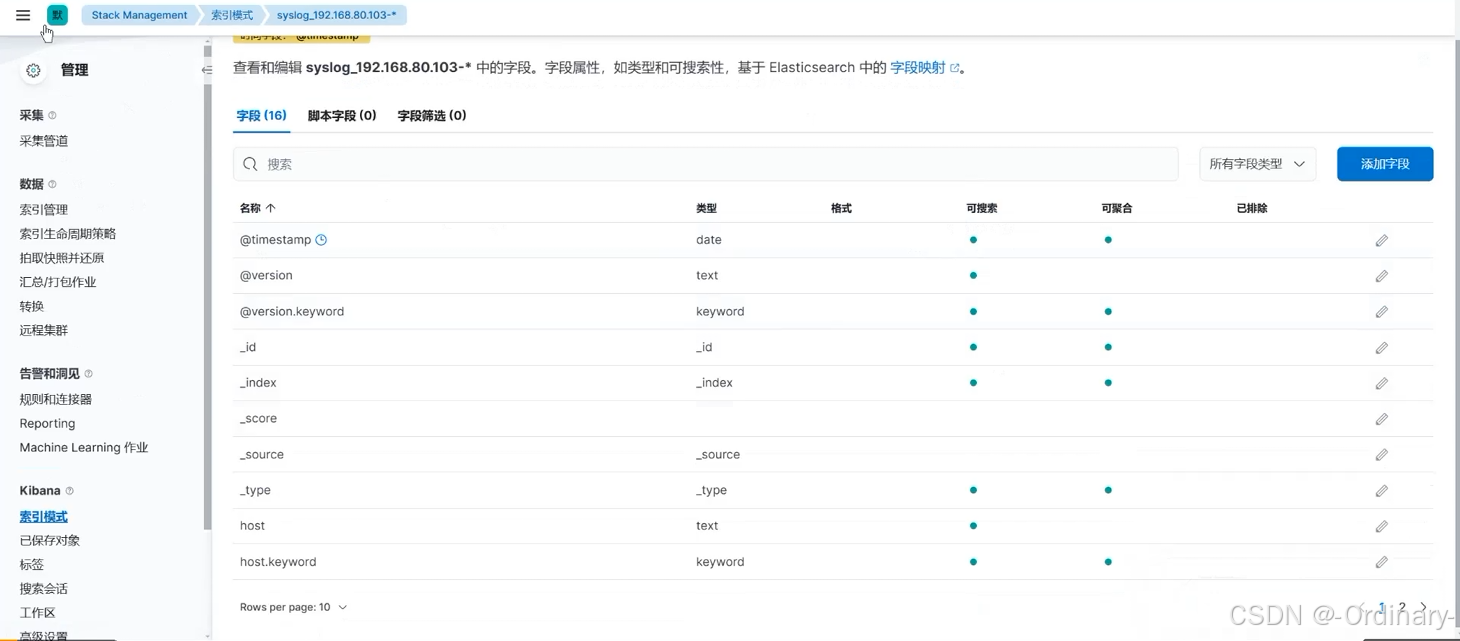Click the 可搜索 column header
Viewport: 1460px width, 641px height.
click(982, 208)
